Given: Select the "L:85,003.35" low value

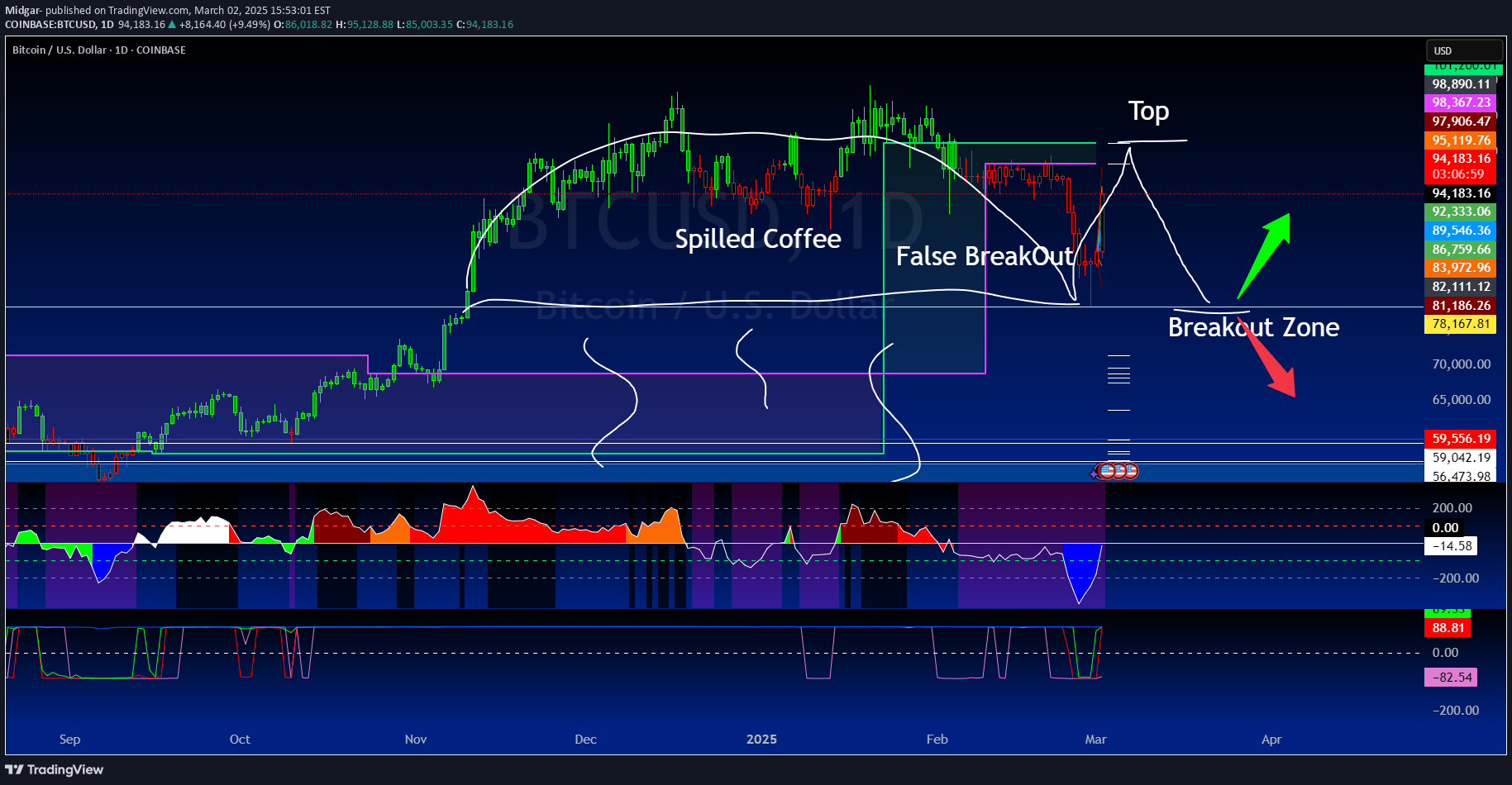Looking at the screenshot, I should click(x=425, y=25).
